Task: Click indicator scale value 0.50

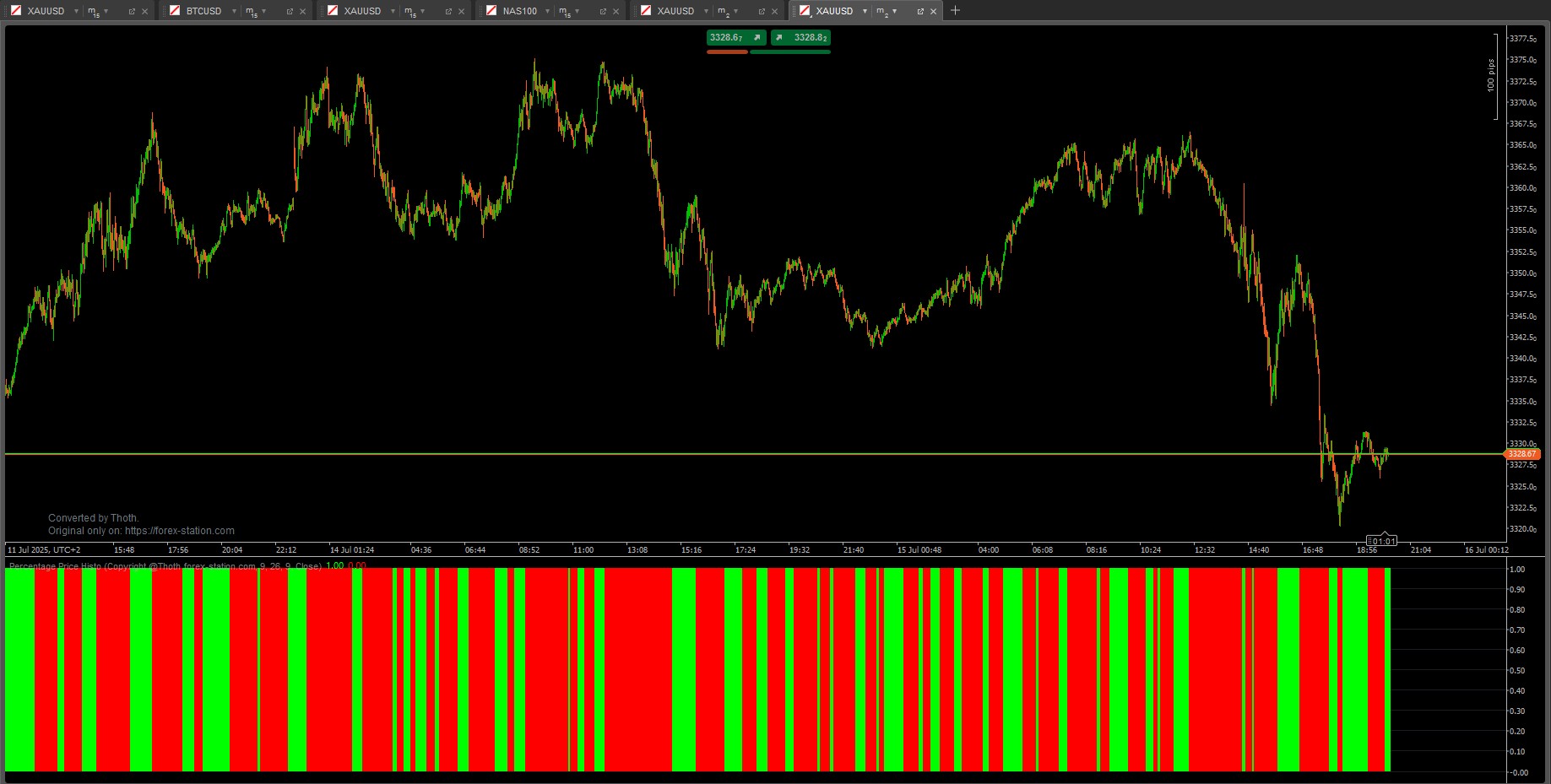Action: point(1517,671)
